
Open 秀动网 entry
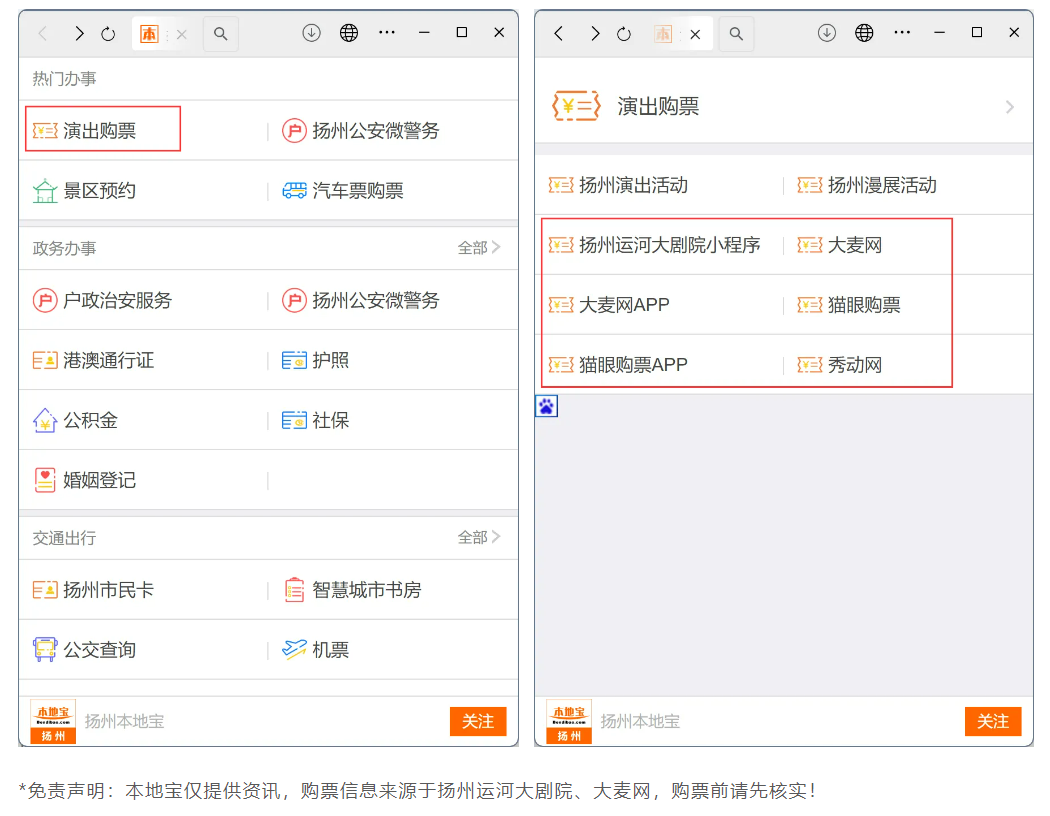pyautogui.click(x=840, y=365)
